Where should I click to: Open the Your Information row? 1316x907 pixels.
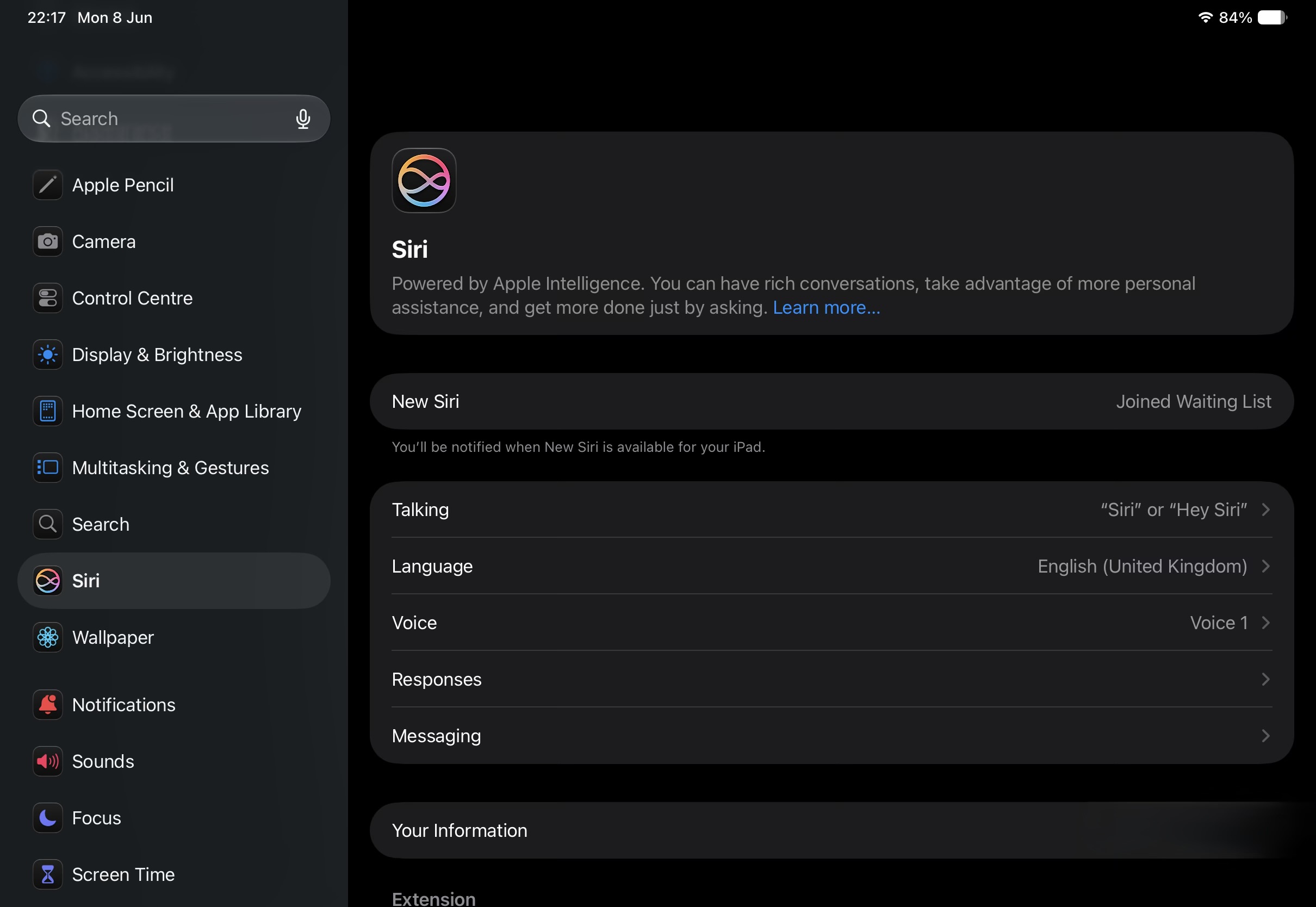(x=832, y=830)
